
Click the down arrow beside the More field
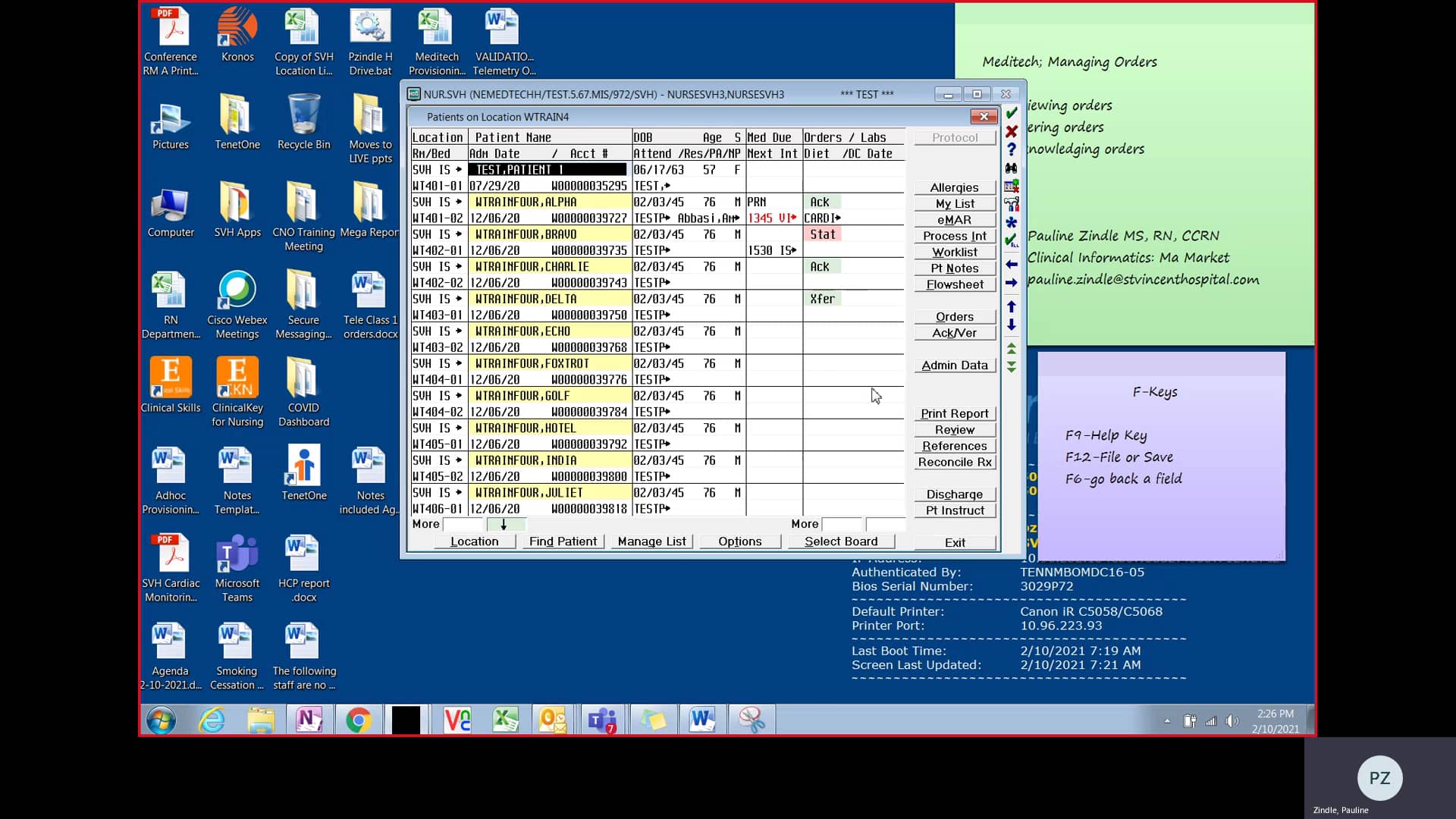pos(506,524)
